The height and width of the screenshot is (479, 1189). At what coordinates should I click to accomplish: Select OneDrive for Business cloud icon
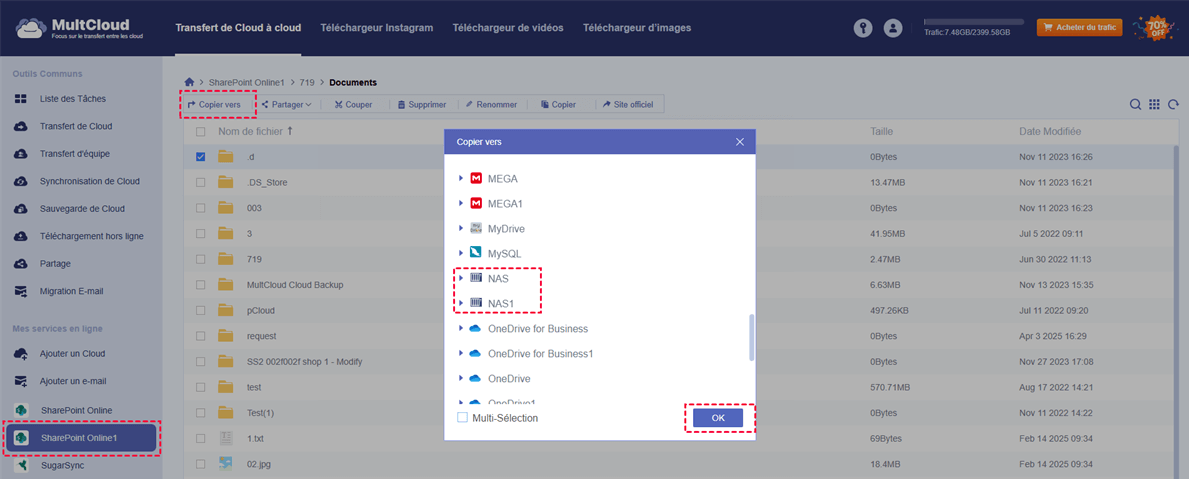click(476, 328)
